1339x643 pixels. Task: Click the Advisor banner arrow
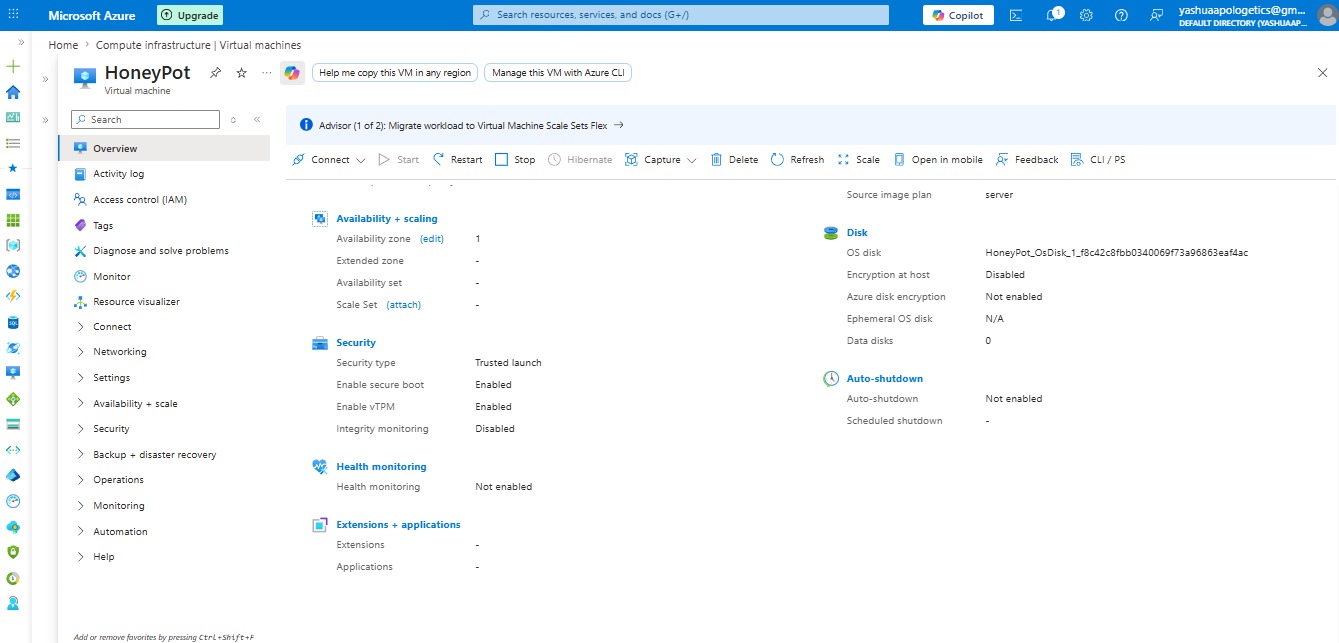pyautogui.click(x=619, y=125)
